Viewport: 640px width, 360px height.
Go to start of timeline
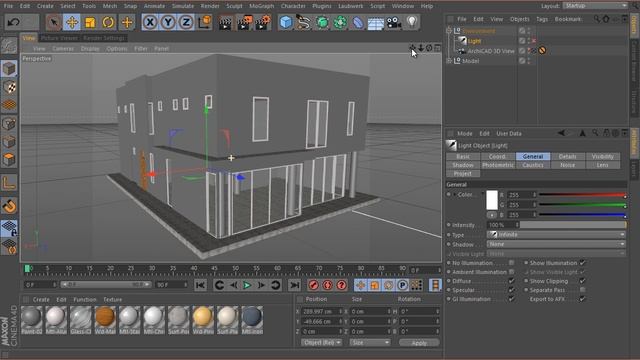[200, 285]
